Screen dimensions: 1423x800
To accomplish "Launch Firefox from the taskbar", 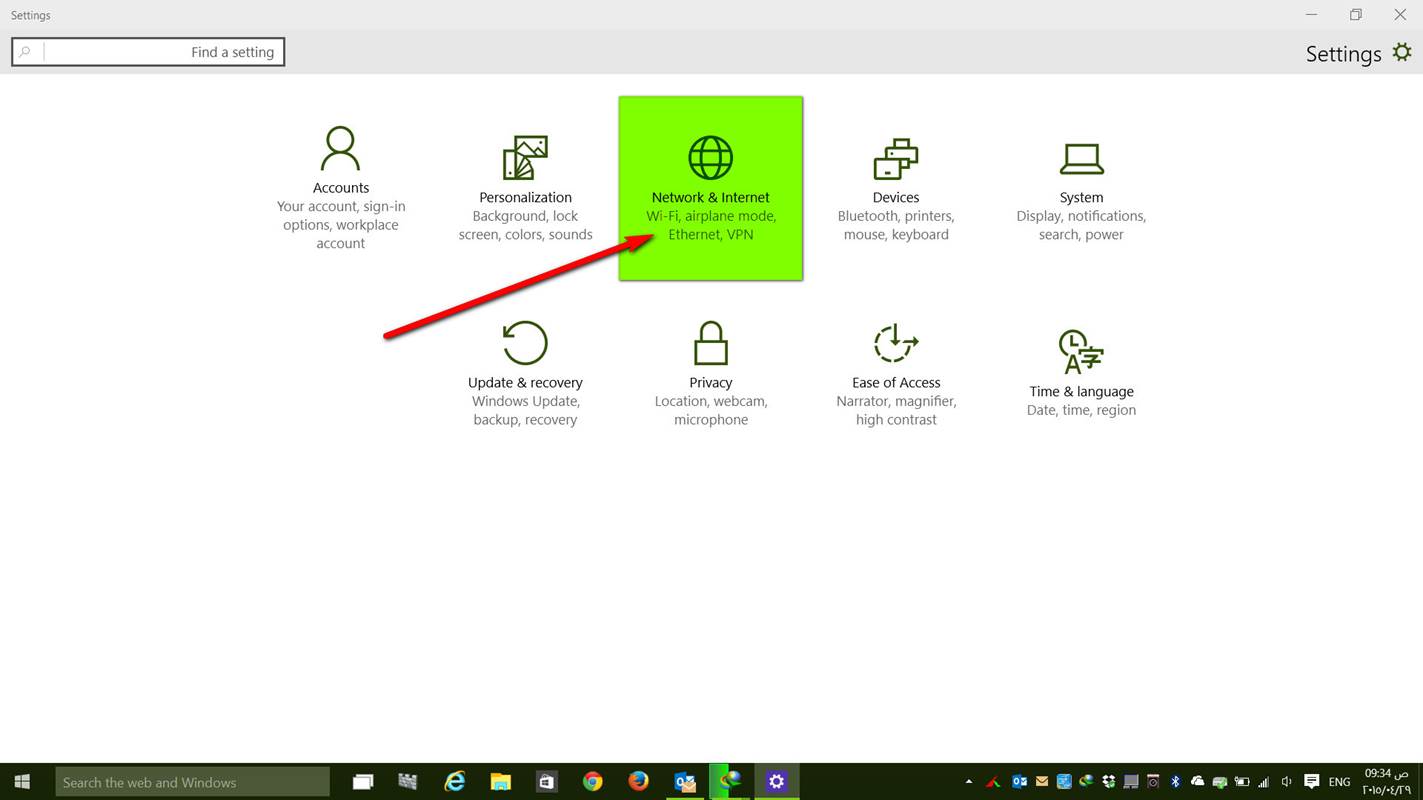I will click(x=638, y=782).
